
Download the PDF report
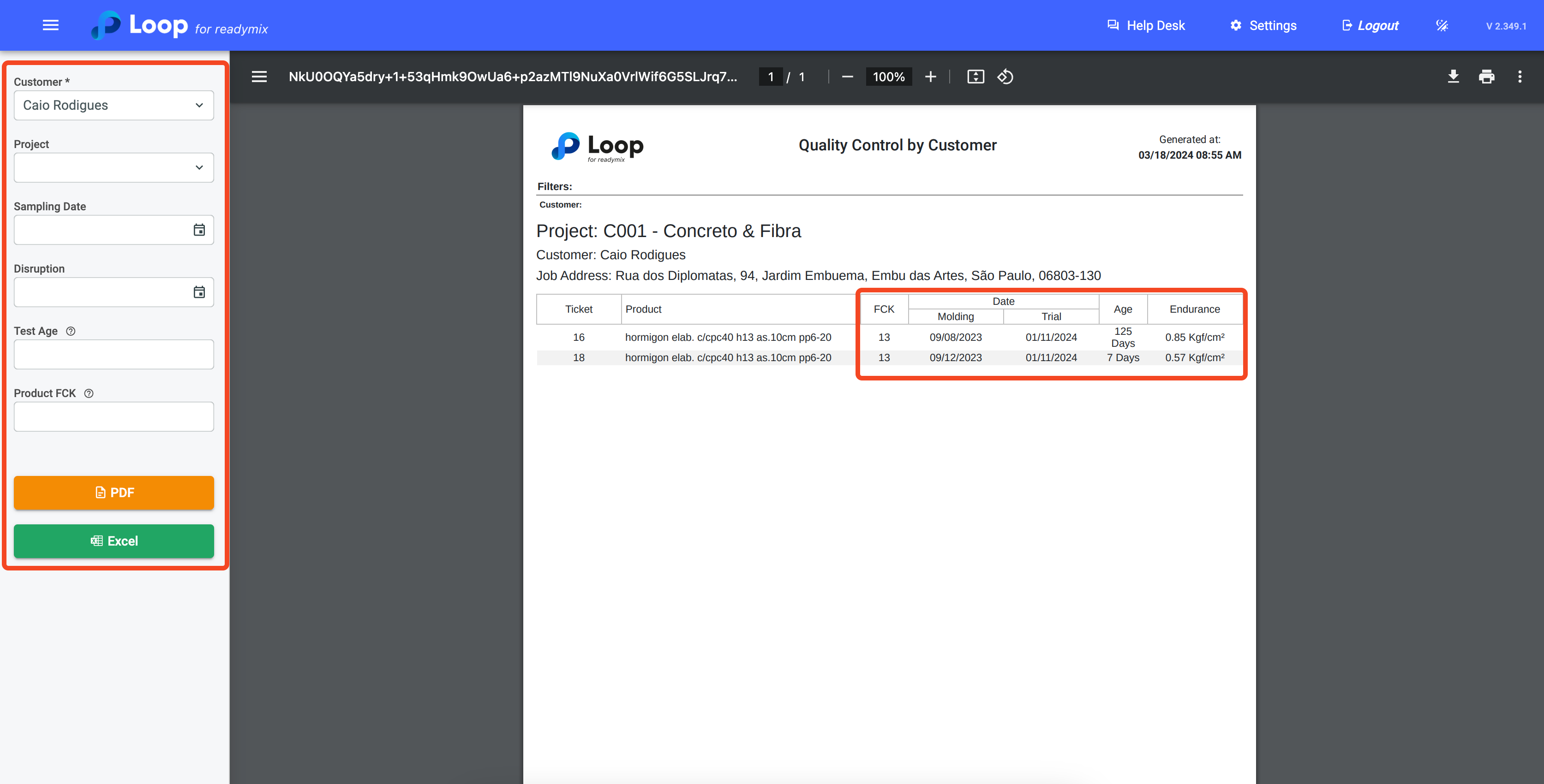pyautogui.click(x=1453, y=77)
